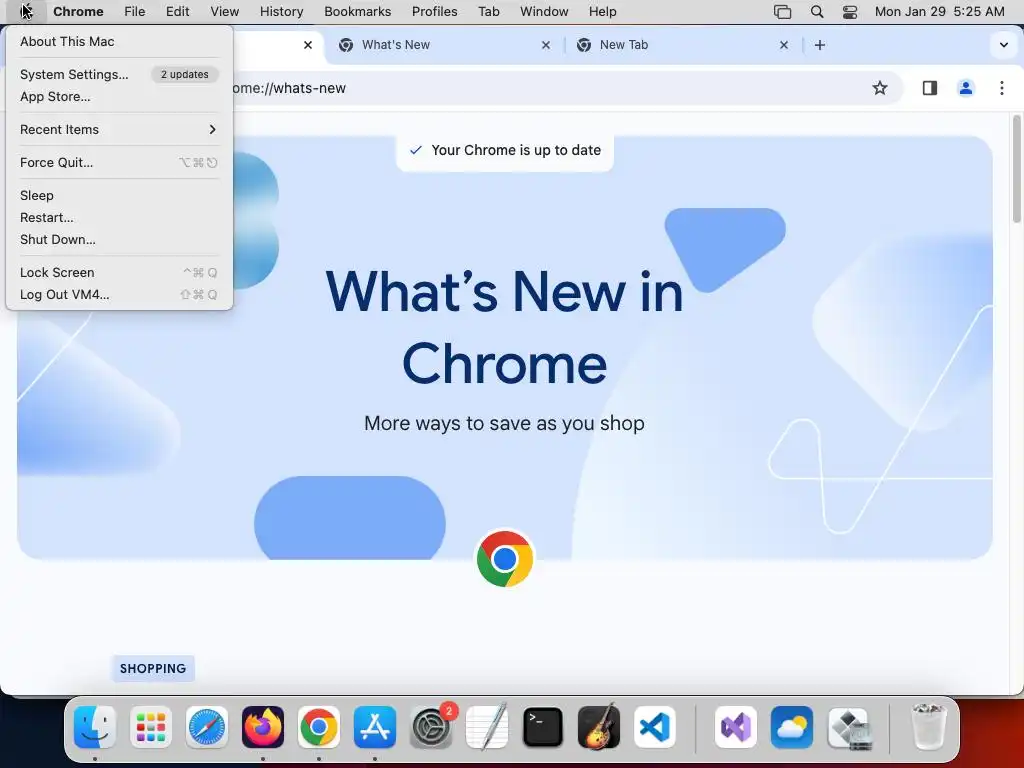Click the Chrome dock icon
1024x768 pixels.
point(319,727)
